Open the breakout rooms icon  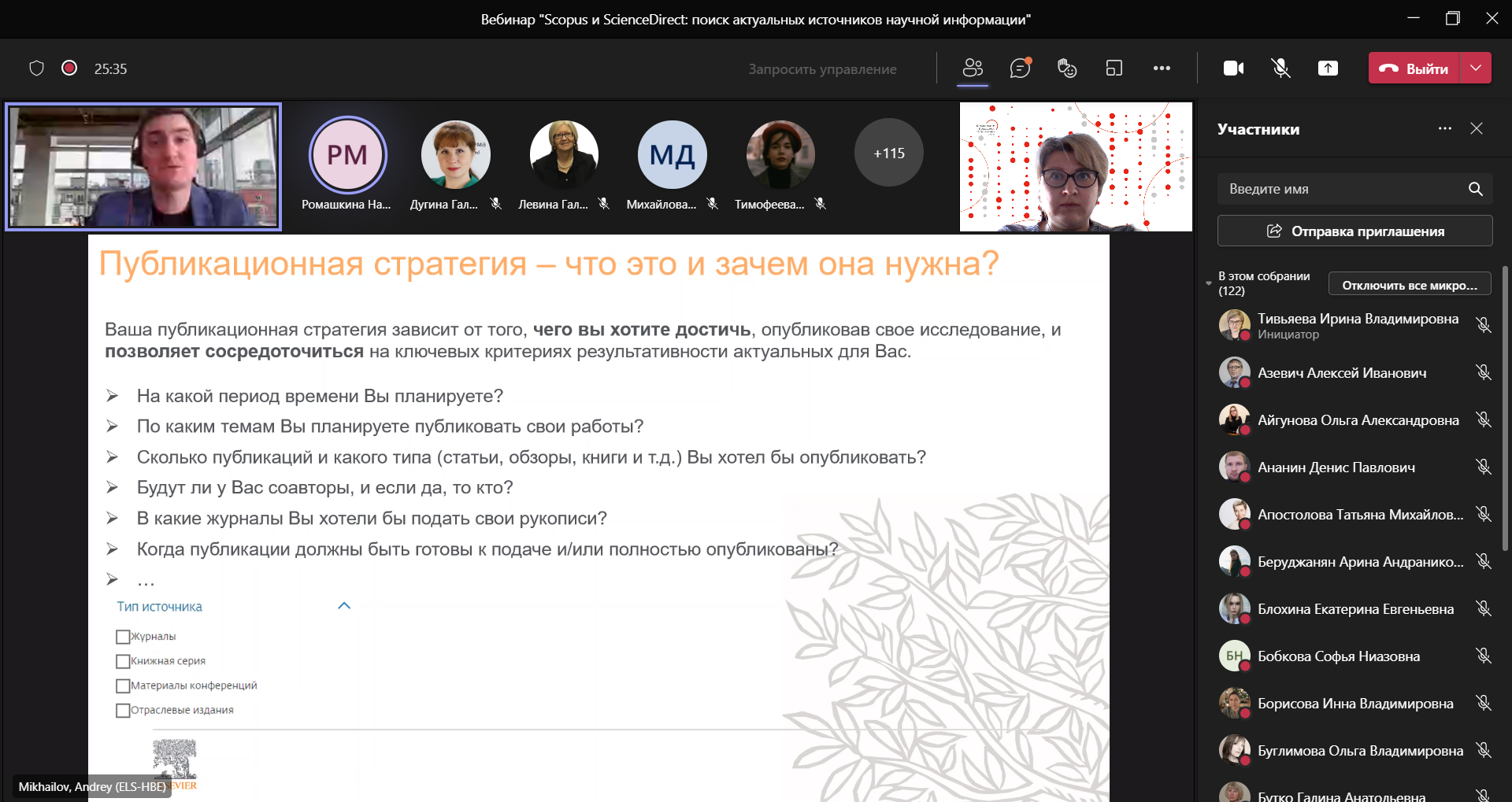coord(1114,68)
